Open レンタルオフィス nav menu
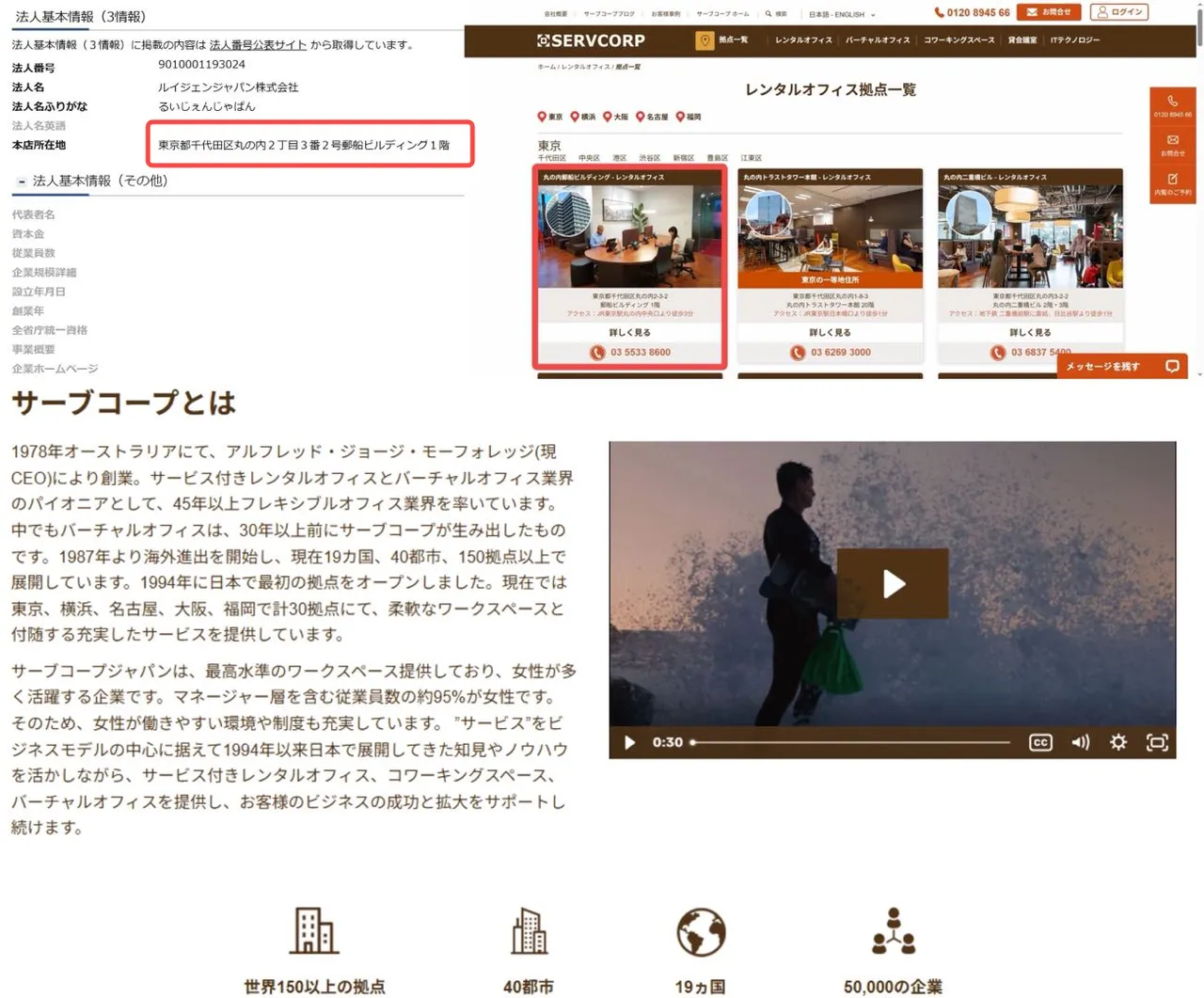 coord(803,40)
